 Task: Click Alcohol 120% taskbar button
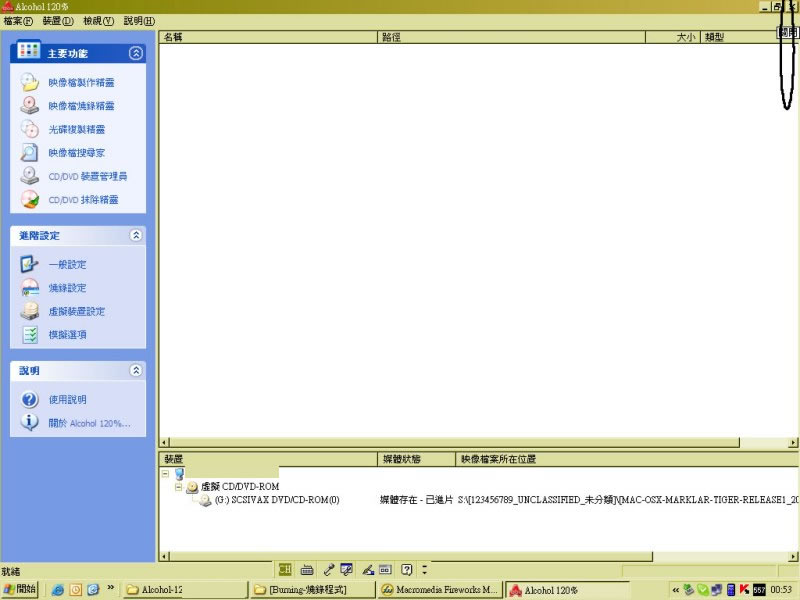coord(567,590)
